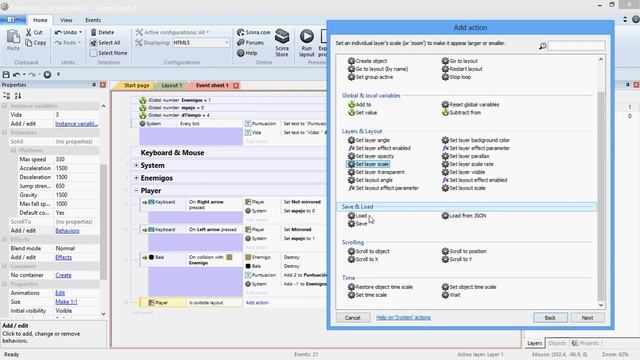This screenshot has width=640, height=360.
Task: Open Help on System actions link
Action: coord(403,318)
